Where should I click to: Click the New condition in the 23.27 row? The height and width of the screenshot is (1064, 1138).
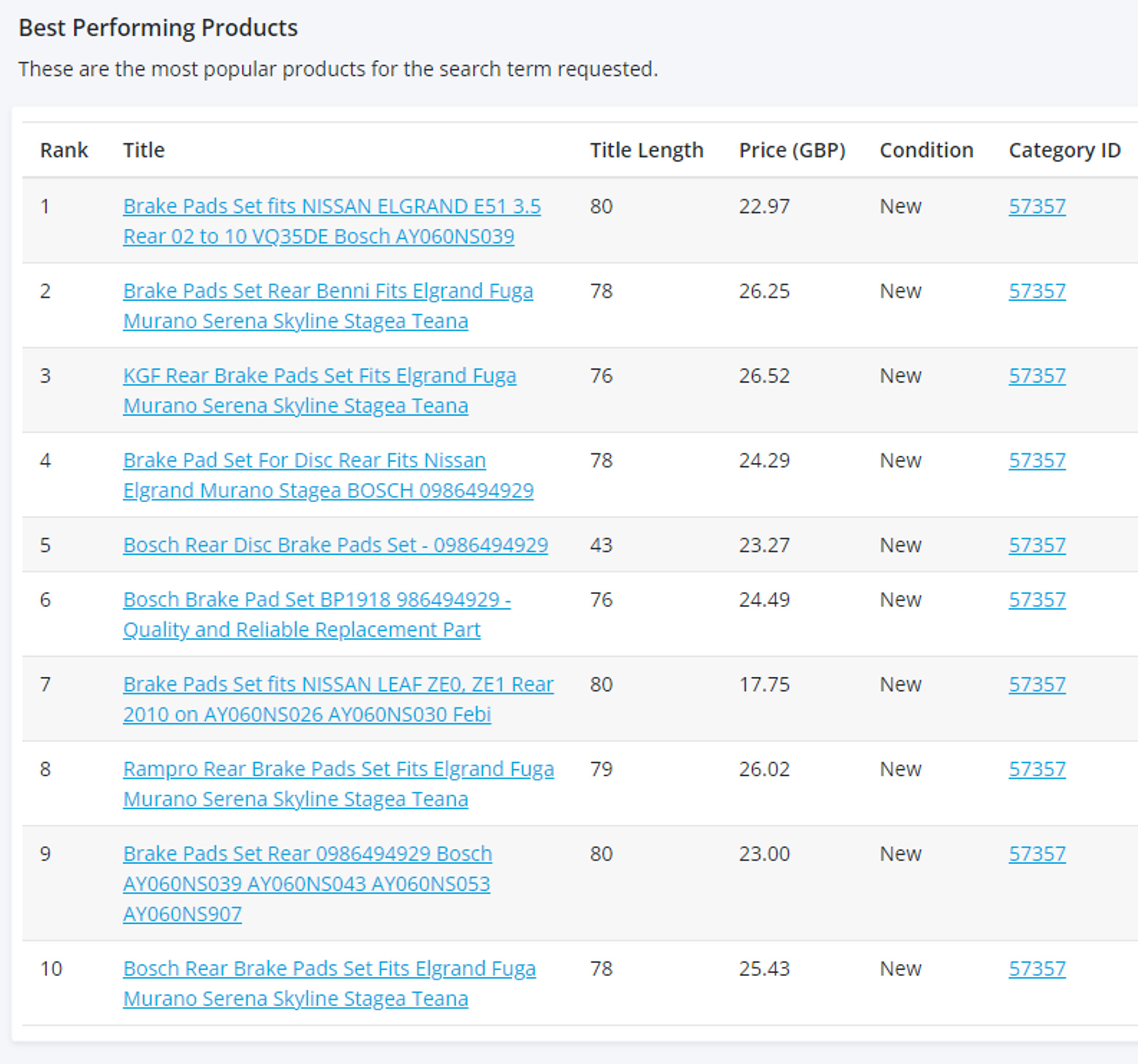pyautogui.click(x=900, y=545)
